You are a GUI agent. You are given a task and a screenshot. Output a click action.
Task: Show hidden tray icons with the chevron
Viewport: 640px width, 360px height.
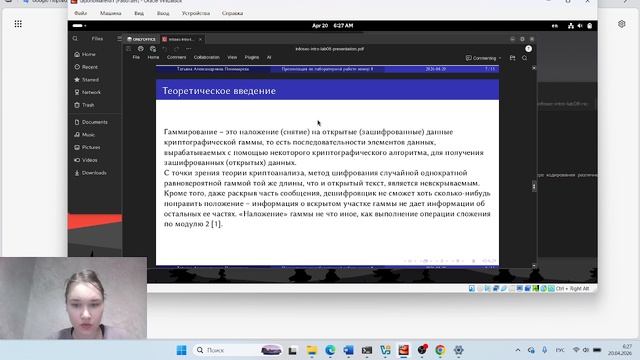click(518, 350)
